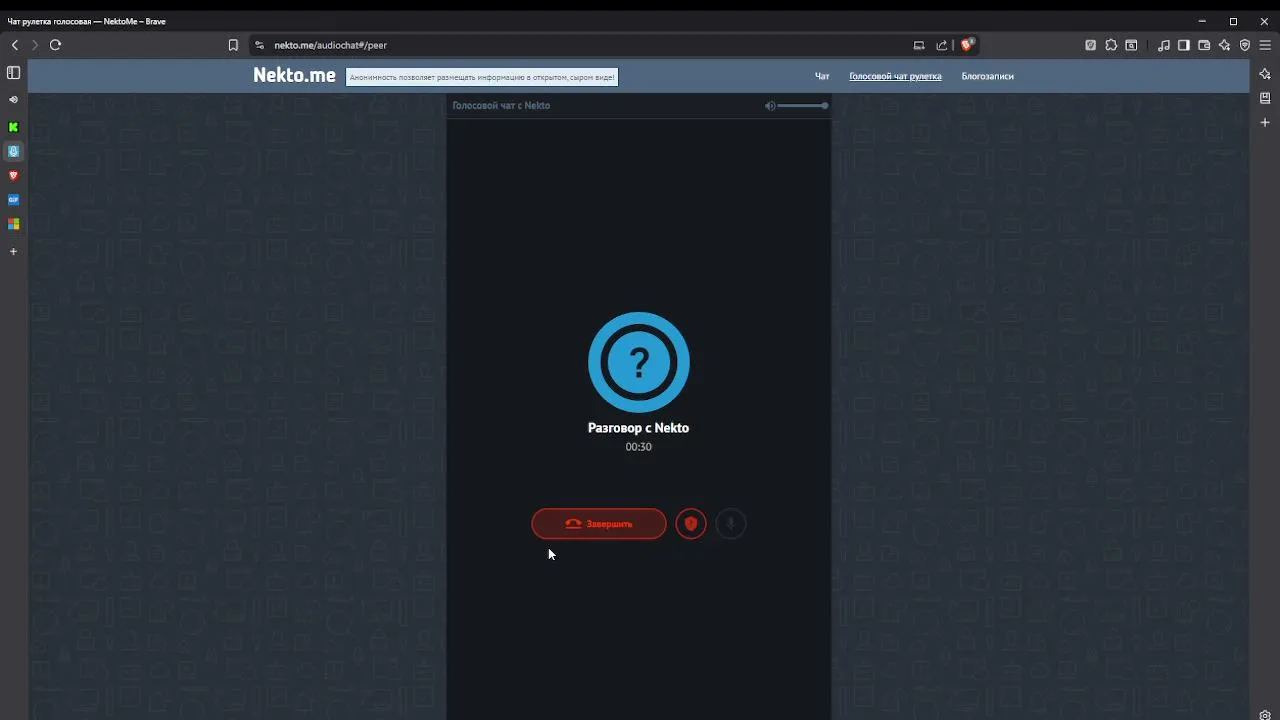
Task: Go forward with the browser forward arrow
Action: (x=35, y=45)
